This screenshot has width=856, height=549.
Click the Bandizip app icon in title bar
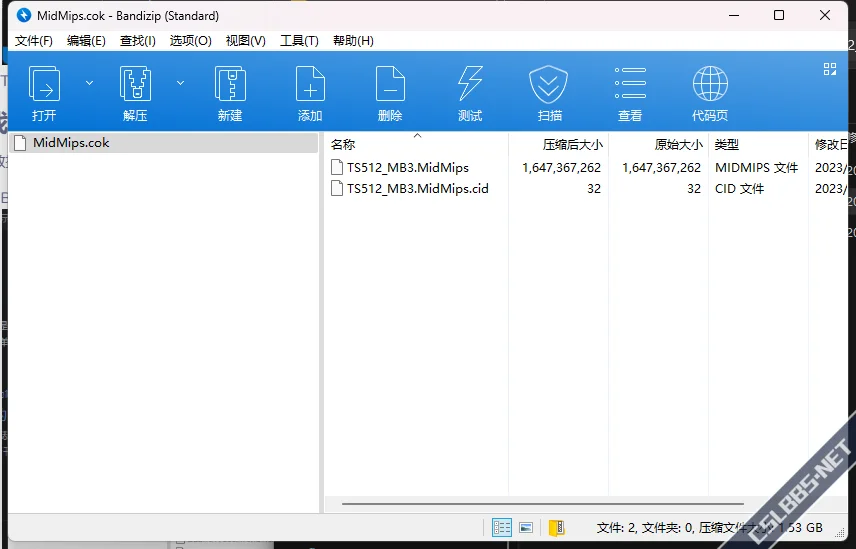pyautogui.click(x=24, y=15)
